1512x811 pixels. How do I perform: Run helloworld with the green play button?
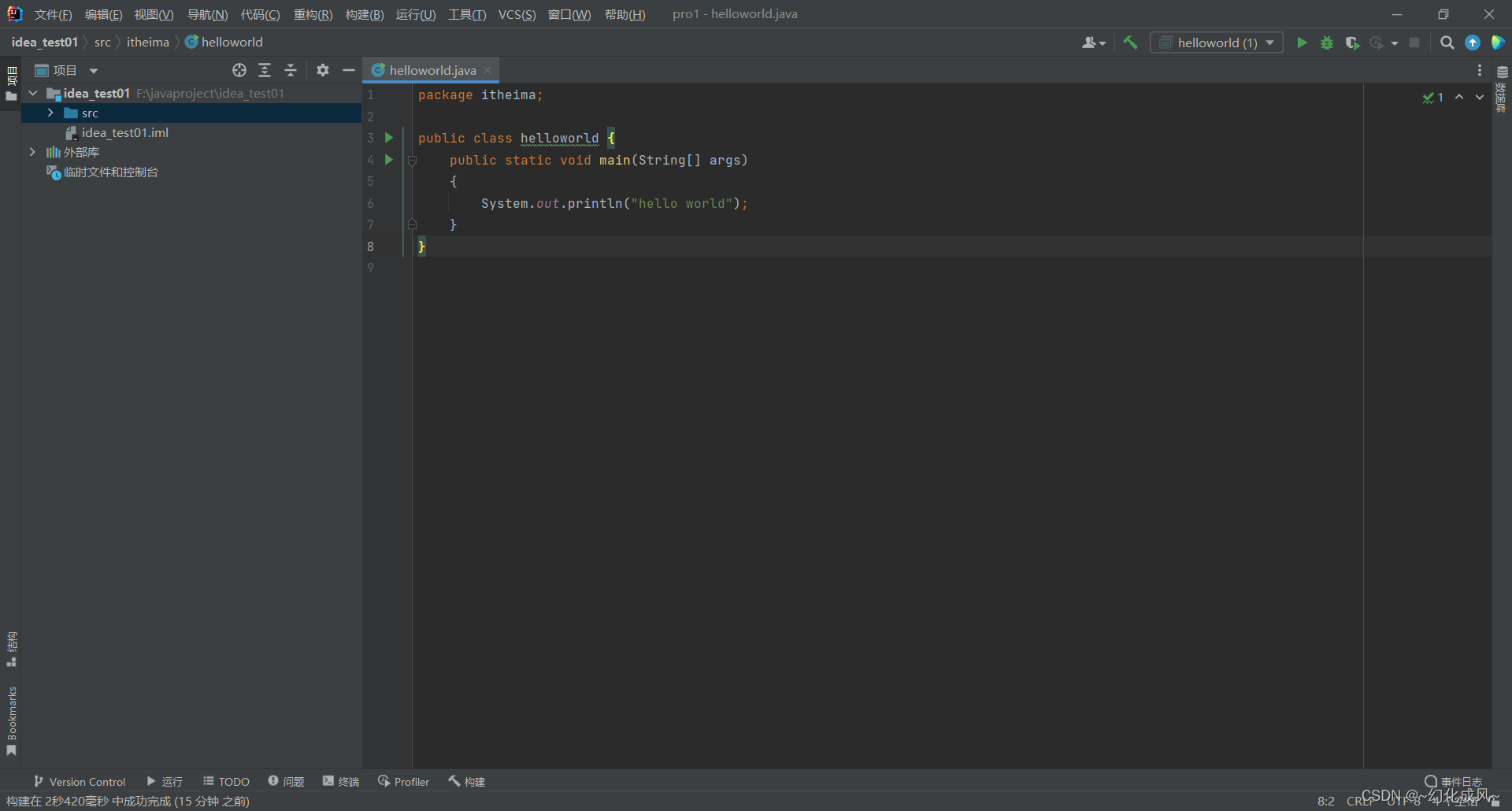1302,43
